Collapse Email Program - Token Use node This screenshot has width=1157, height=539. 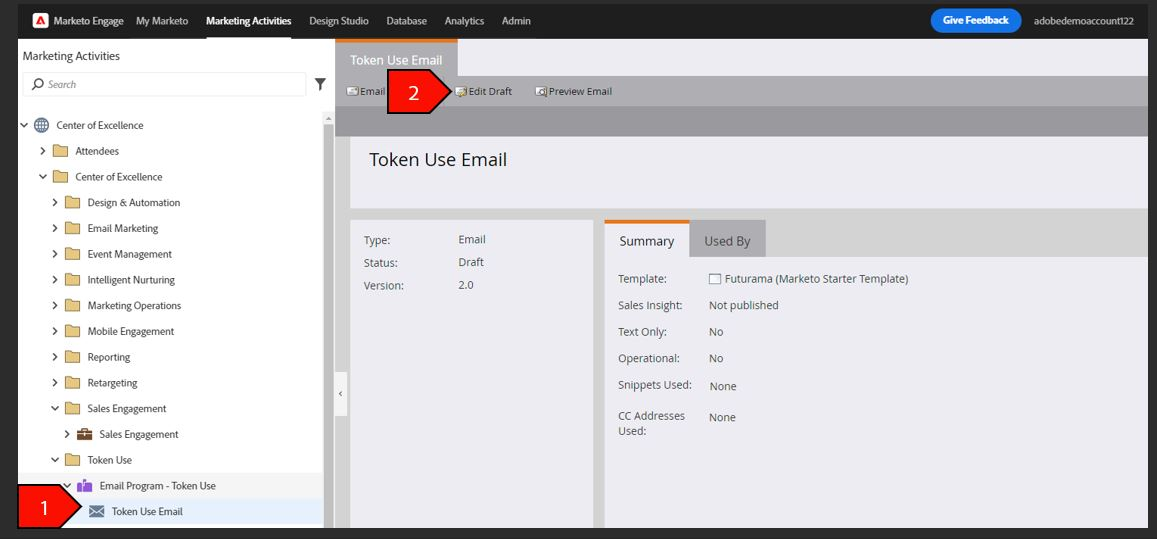(x=67, y=486)
